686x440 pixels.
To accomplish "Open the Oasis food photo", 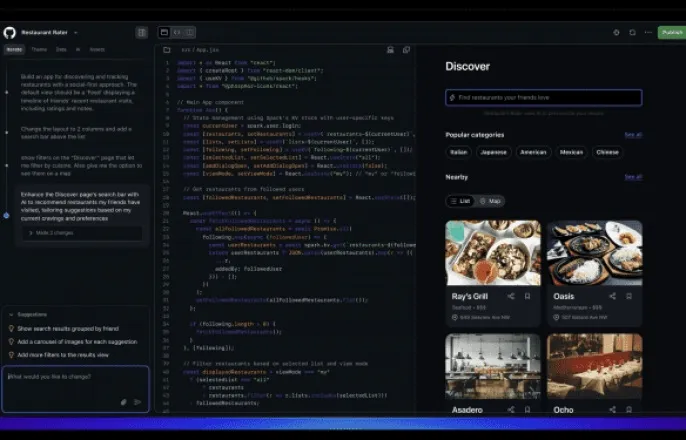I will 595,253.
